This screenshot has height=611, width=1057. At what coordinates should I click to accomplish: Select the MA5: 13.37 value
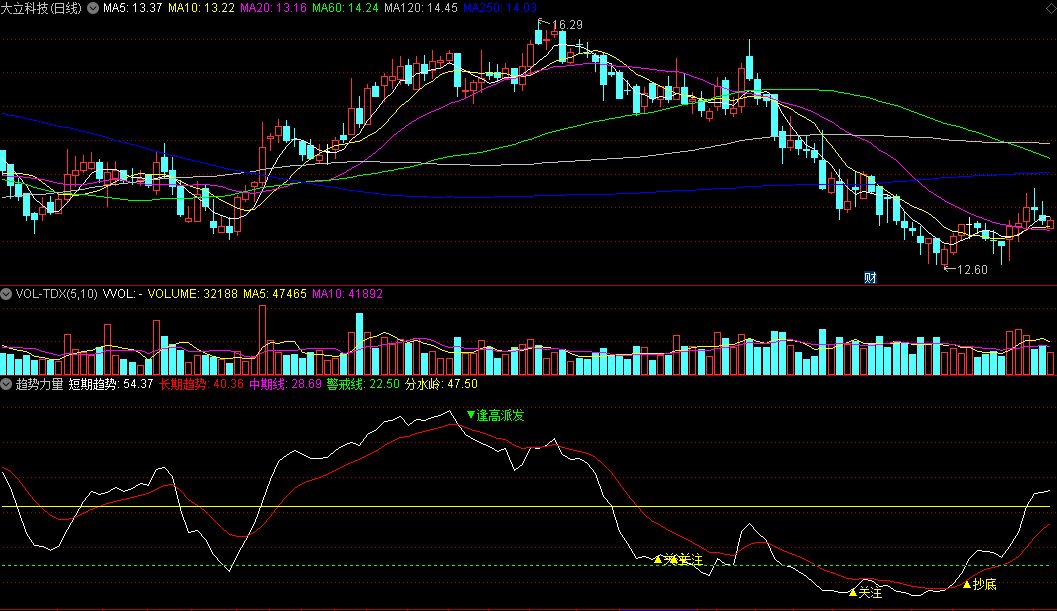click(x=133, y=8)
